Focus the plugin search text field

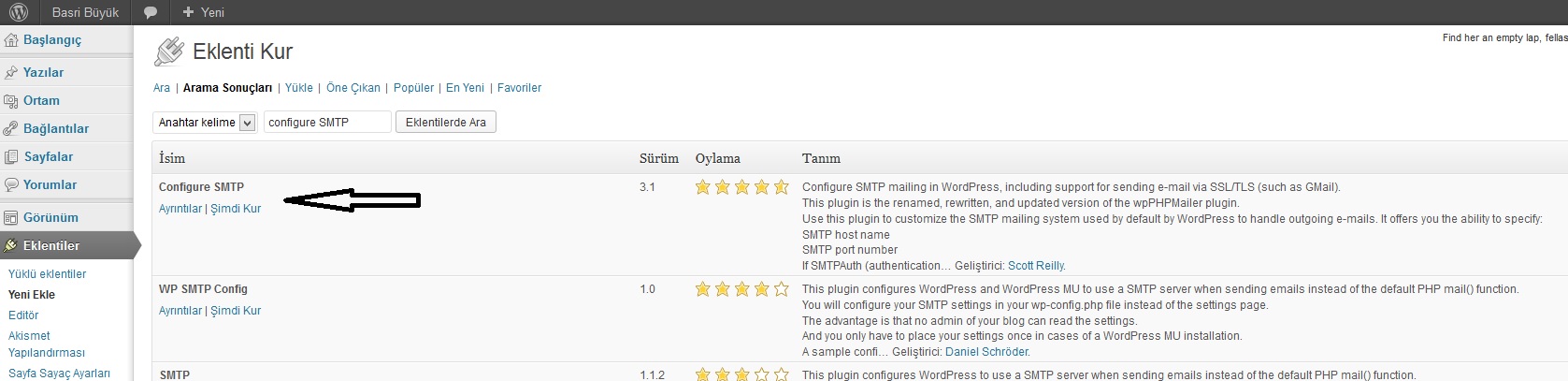click(x=327, y=123)
